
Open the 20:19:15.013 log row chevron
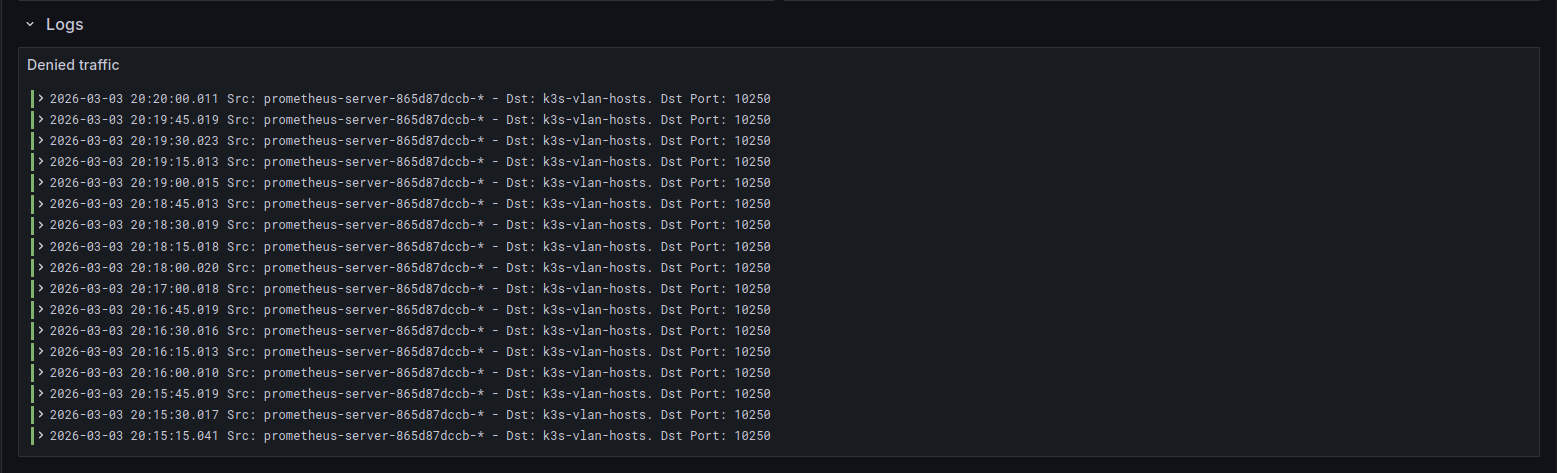point(41,161)
